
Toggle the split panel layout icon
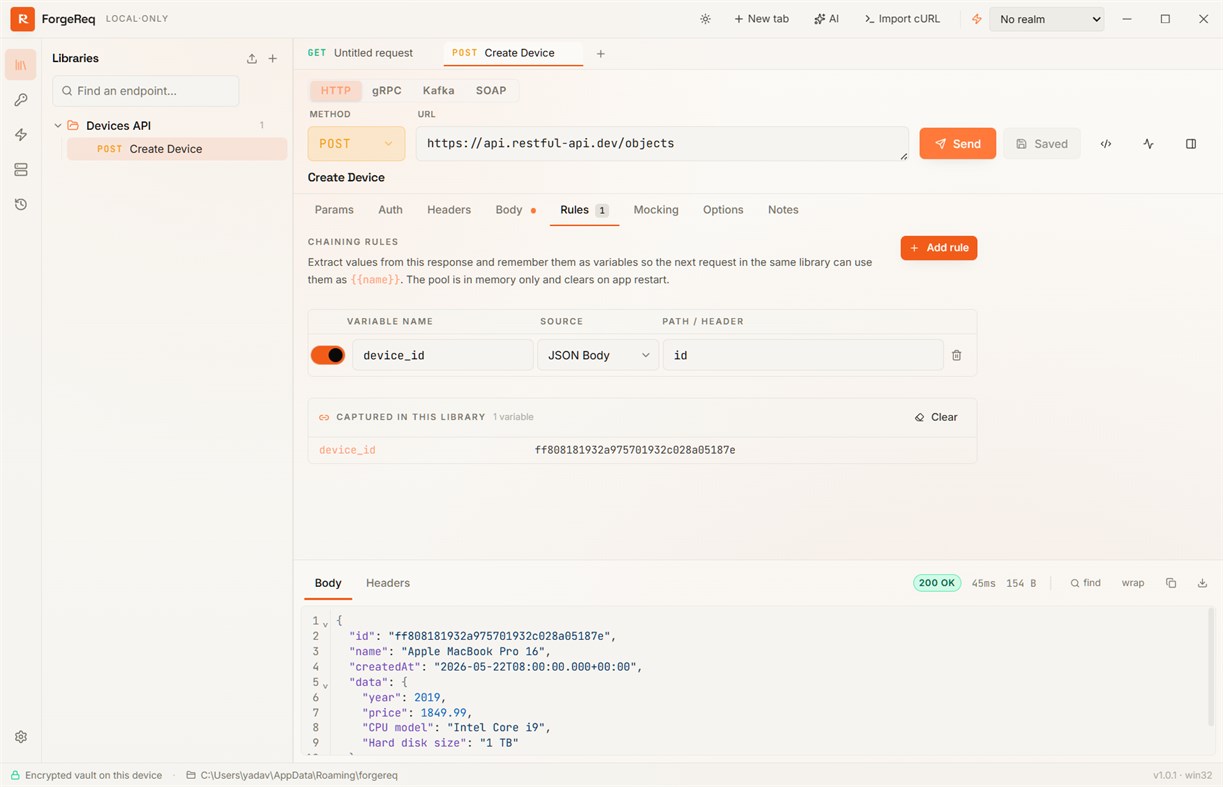(1191, 144)
